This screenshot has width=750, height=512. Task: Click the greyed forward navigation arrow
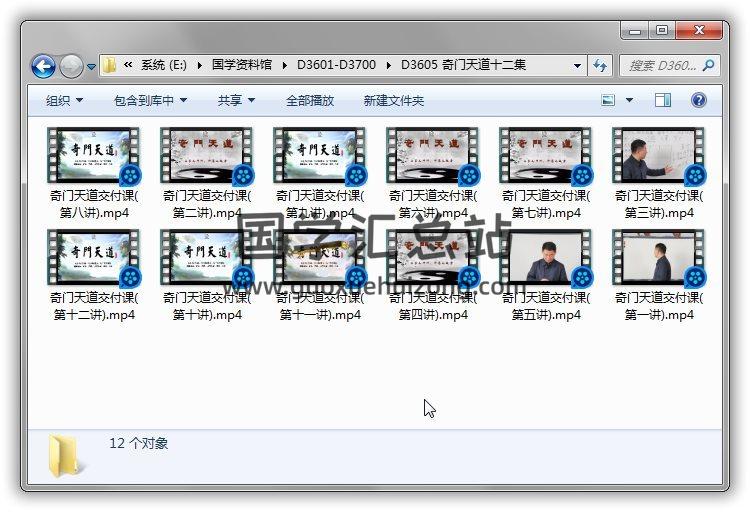coord(71,66)
